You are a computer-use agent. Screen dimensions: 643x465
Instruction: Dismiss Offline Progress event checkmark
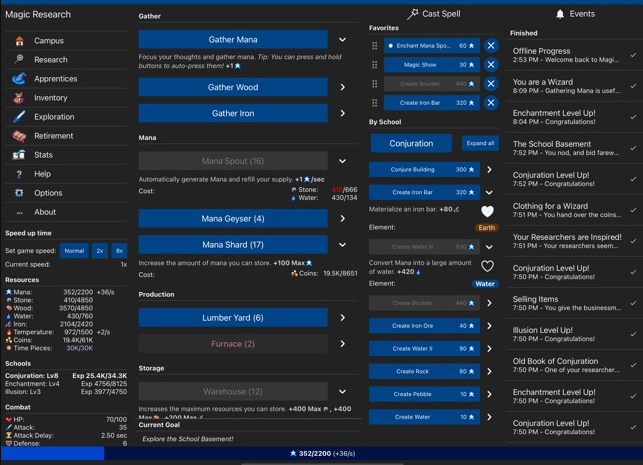pyautogui.click(x=634, y=55)
